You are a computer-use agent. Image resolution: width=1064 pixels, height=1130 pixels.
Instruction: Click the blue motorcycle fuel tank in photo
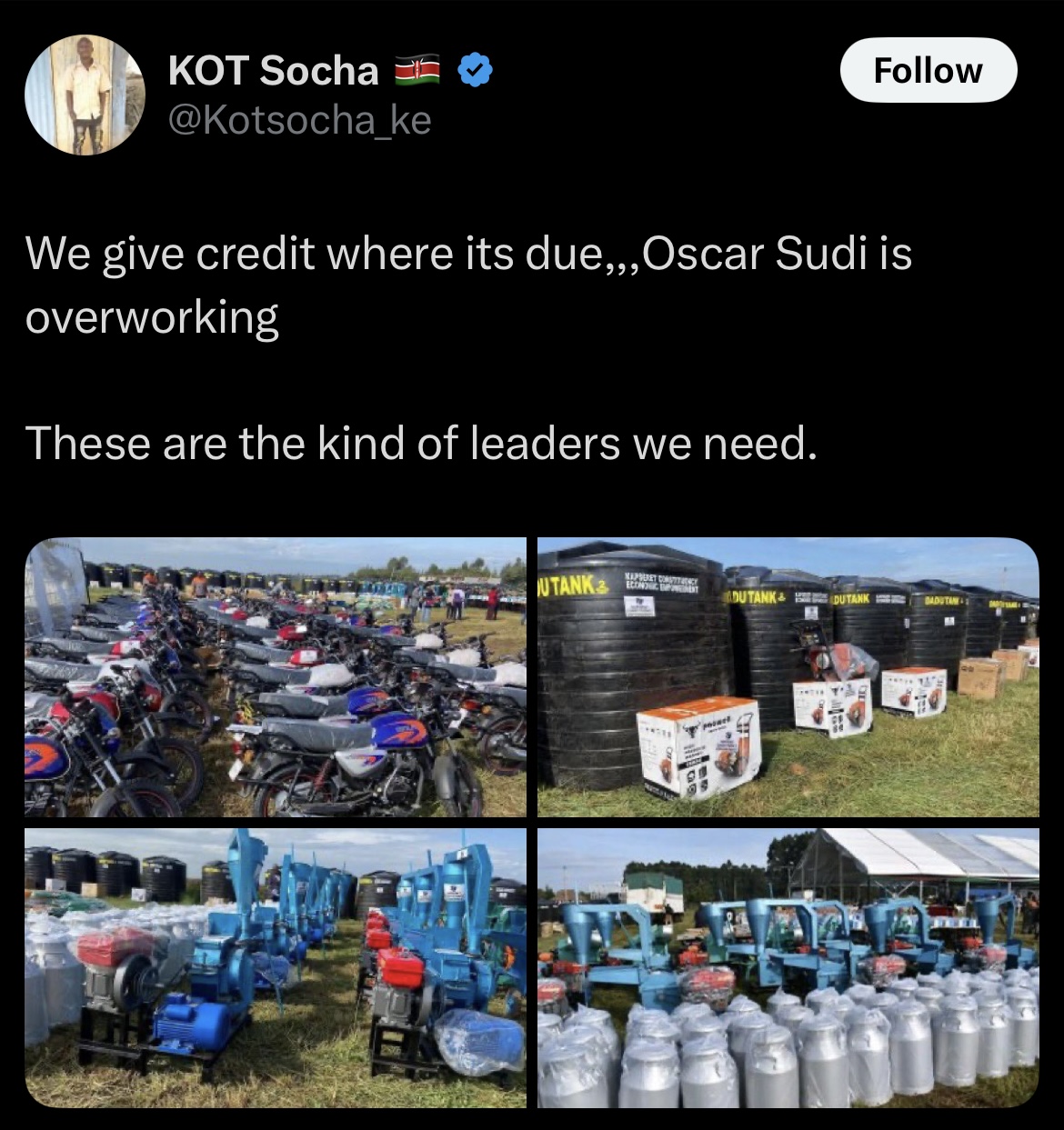pos(398,730)
